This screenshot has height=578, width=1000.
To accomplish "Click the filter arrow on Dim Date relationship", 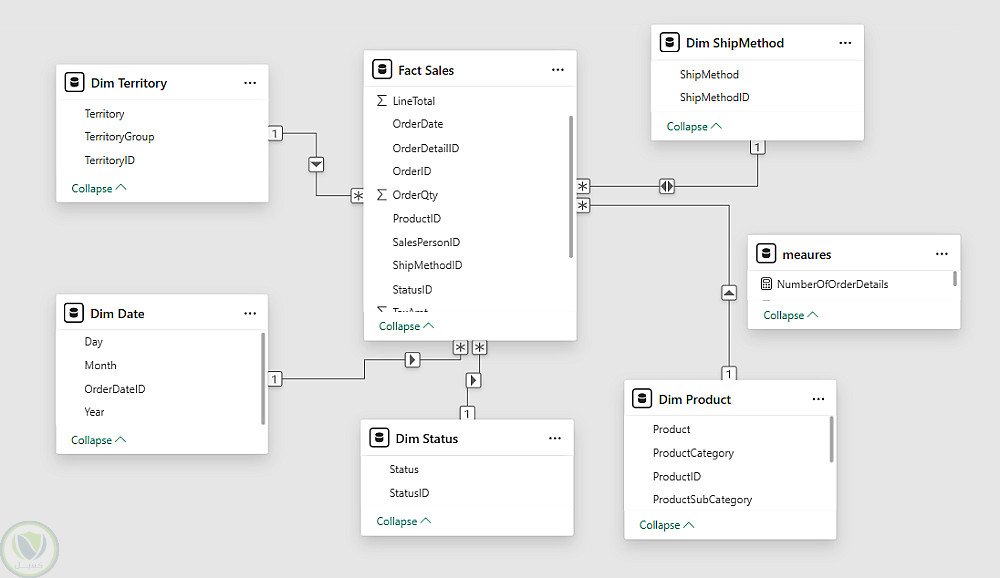I will [x=412, y=360].
